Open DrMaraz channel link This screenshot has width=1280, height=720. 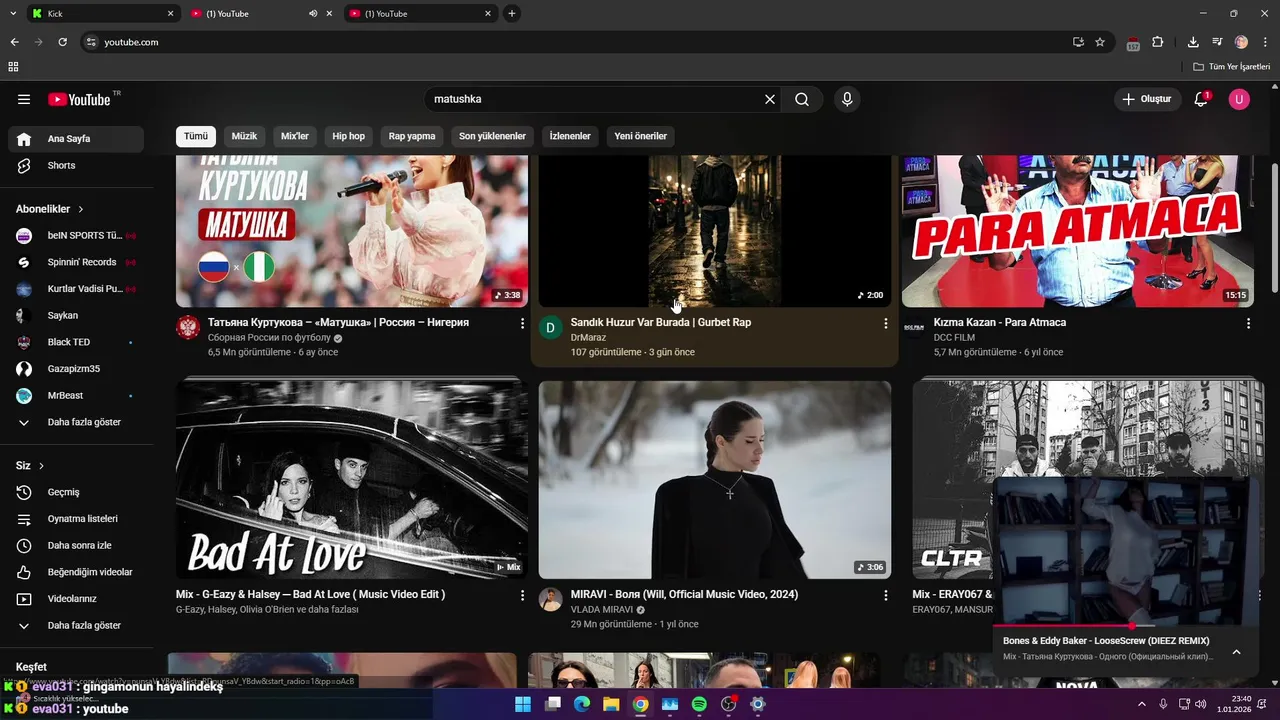(x=588, y=338)
